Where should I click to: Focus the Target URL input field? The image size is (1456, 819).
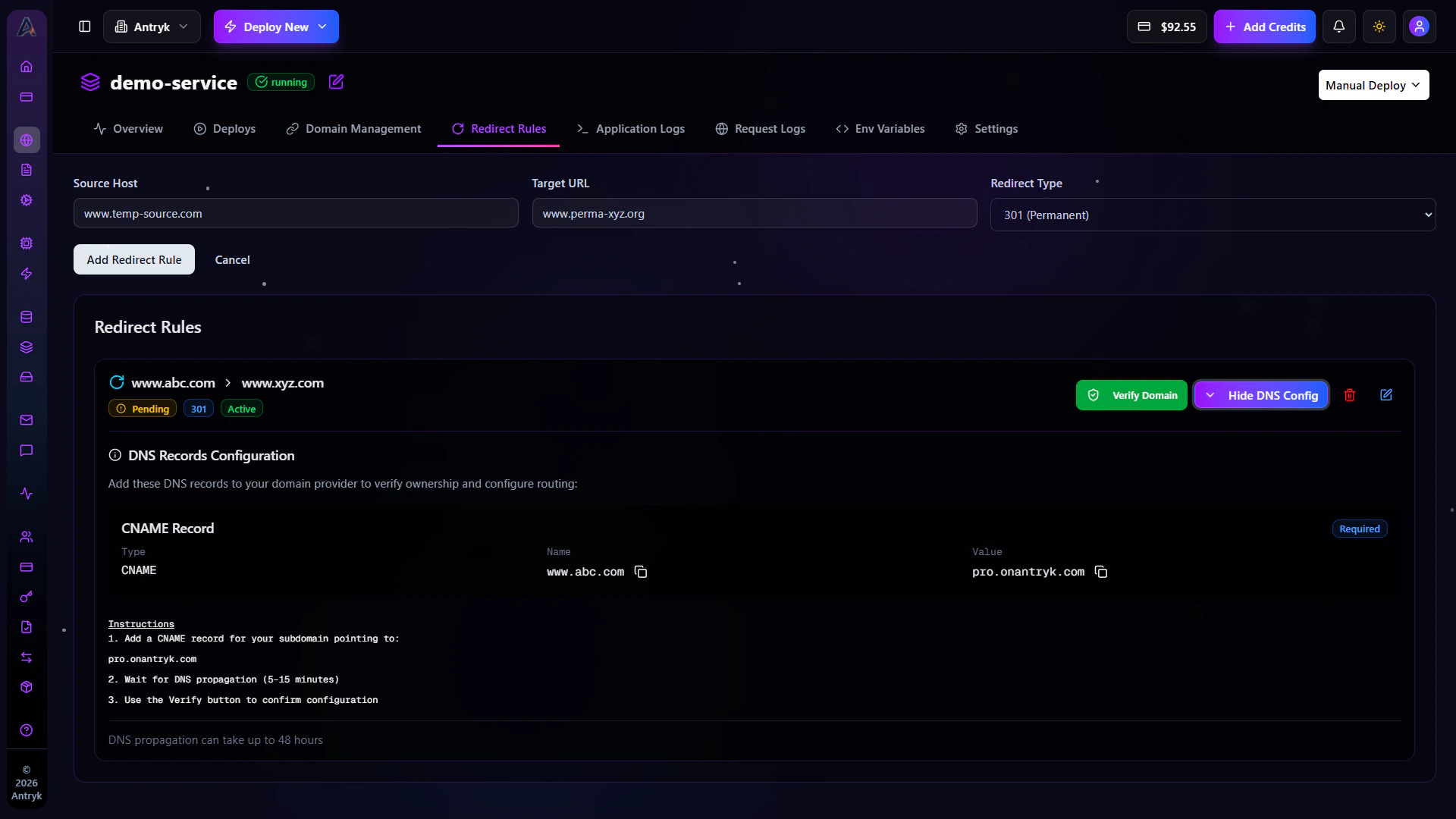pyautogui.click(x=755, y=213)
